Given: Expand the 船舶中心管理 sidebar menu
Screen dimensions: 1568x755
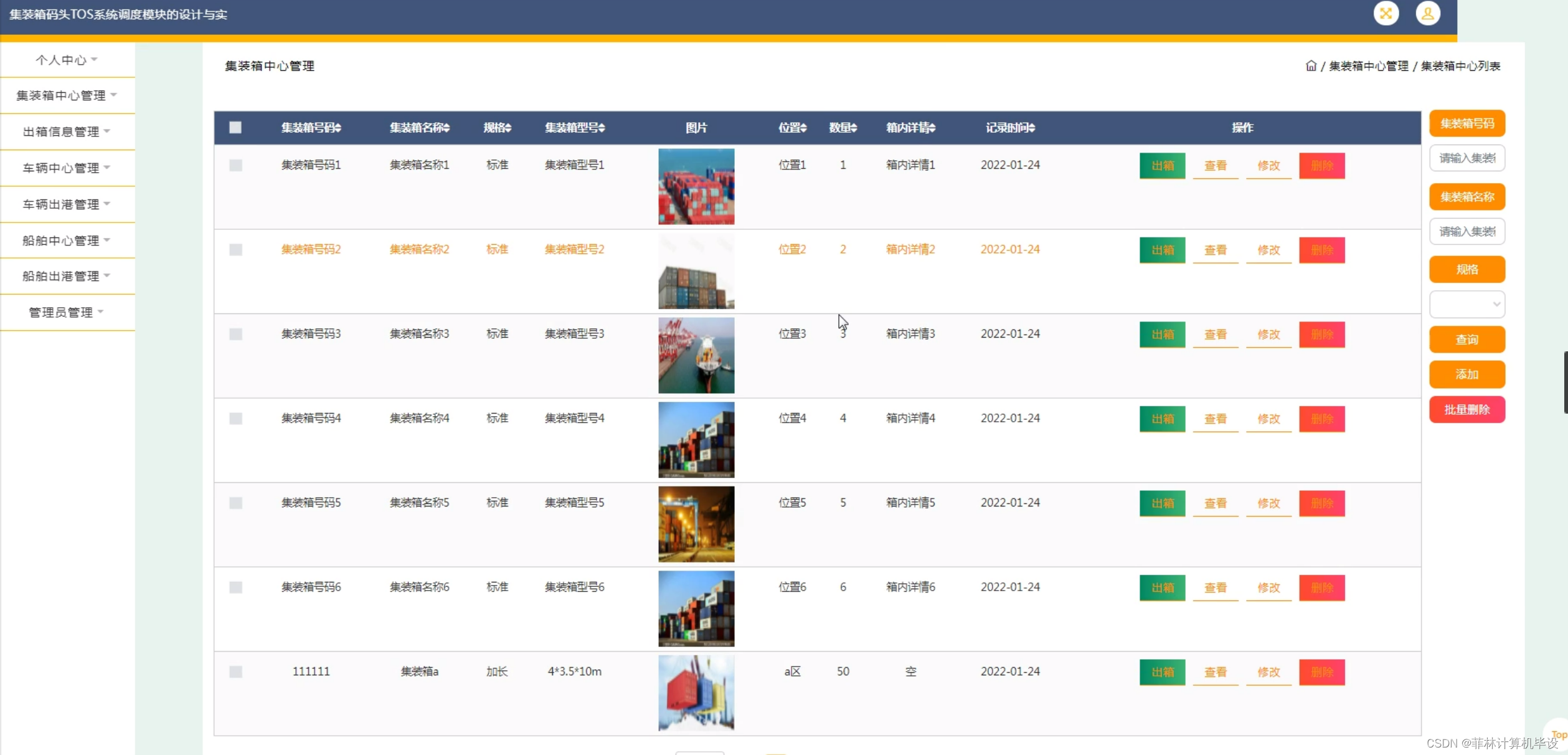Looking at the screenshot, I should (x=65, y=240).
